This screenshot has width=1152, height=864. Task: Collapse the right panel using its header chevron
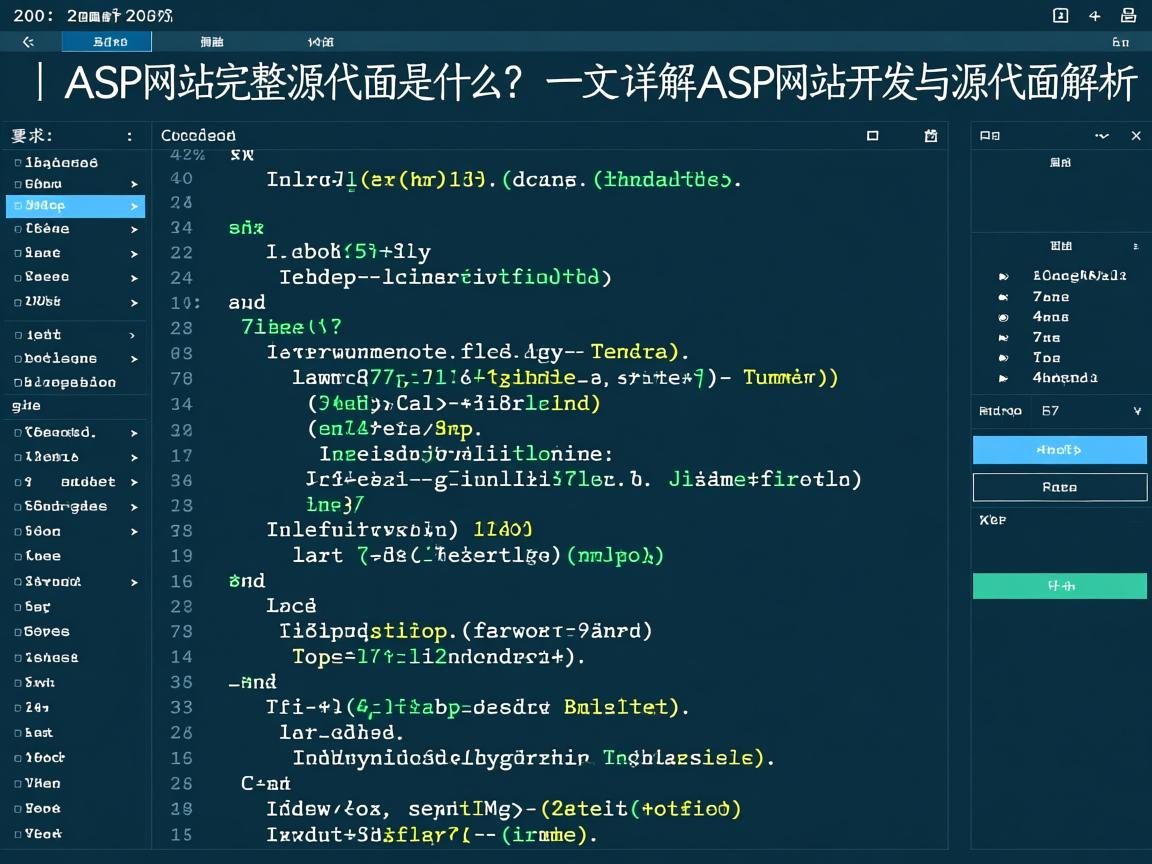coord(1102,135)
